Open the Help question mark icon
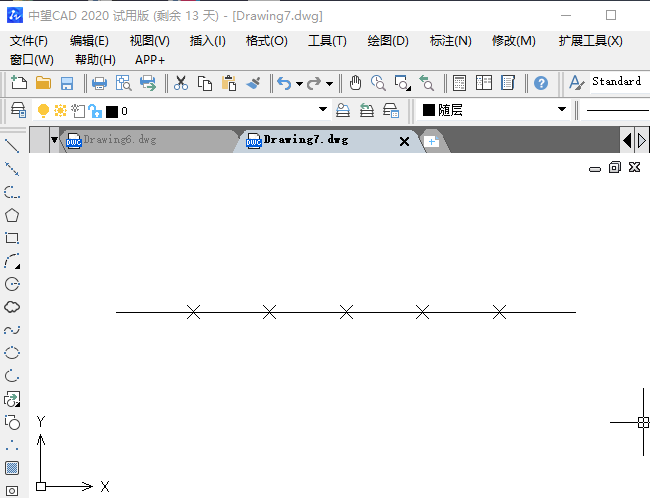650x498 pixels. click(x=540, y=83)
